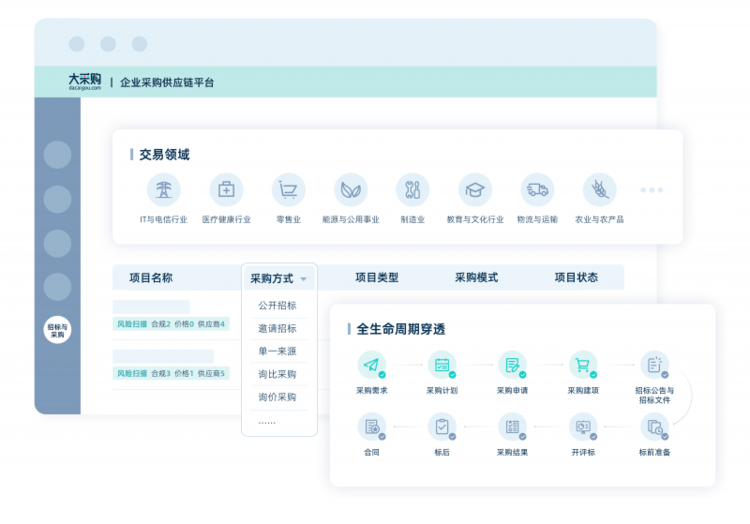Expand more options at dropdown bottom ellipsis
The height and width of the screenshot is (524, 750).
click(x=267, y=421)
